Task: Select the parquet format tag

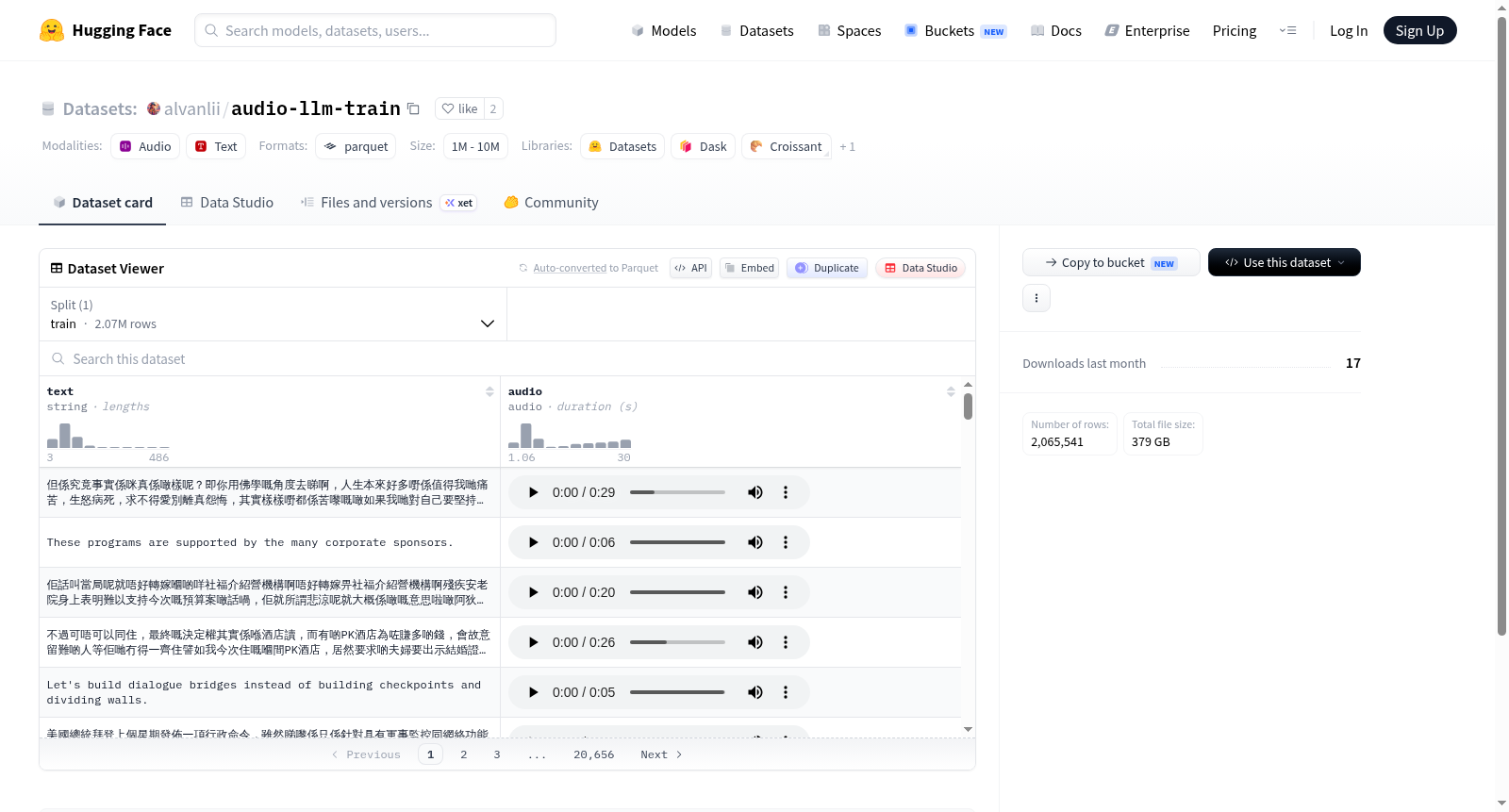Action: (356, 146)
